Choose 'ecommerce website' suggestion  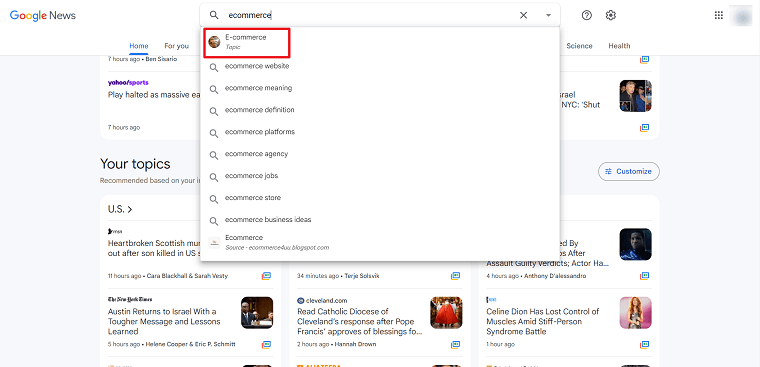coord(380,66)
